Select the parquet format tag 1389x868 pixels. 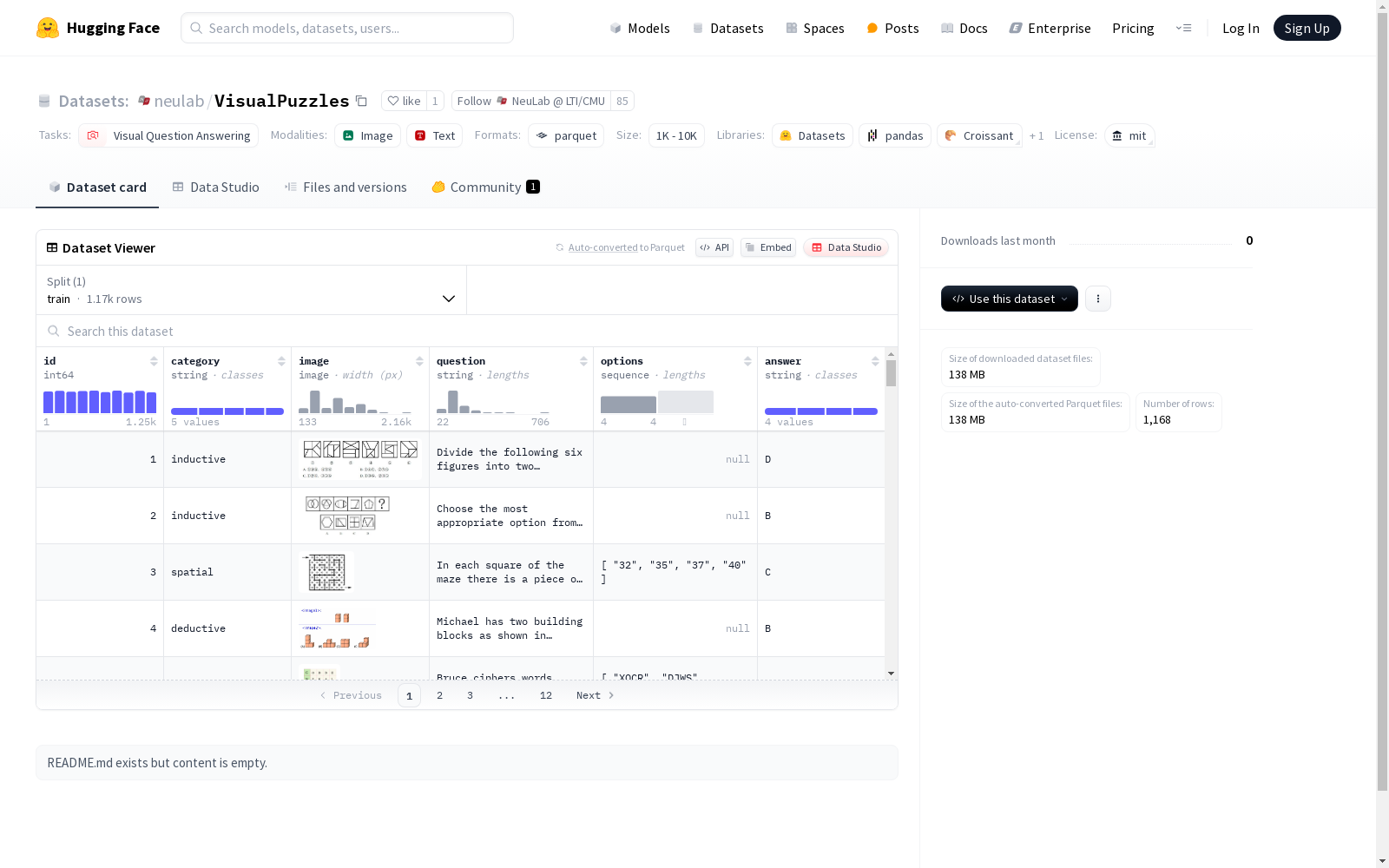566,135
